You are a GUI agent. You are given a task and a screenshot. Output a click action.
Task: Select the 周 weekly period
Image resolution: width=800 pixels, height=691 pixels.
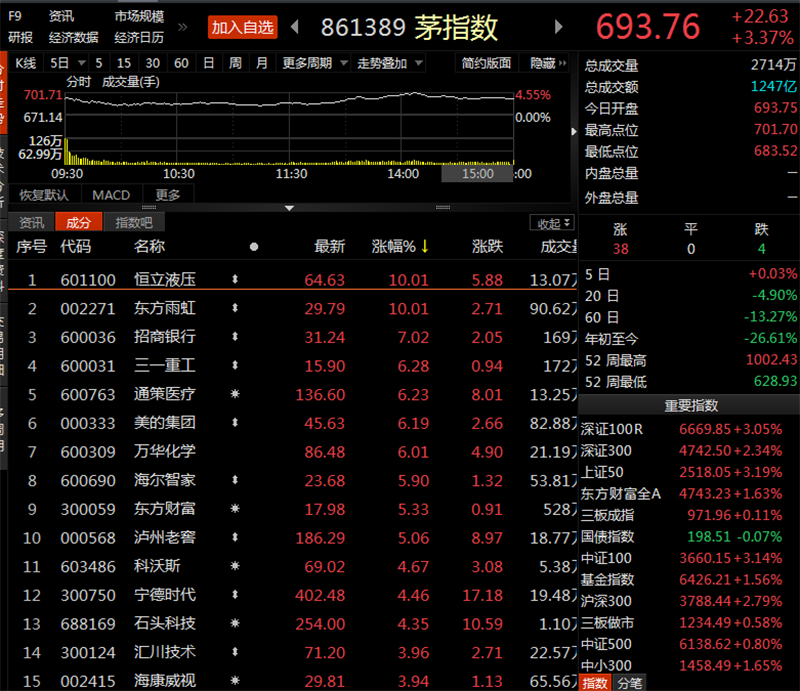tap(235, 63)
